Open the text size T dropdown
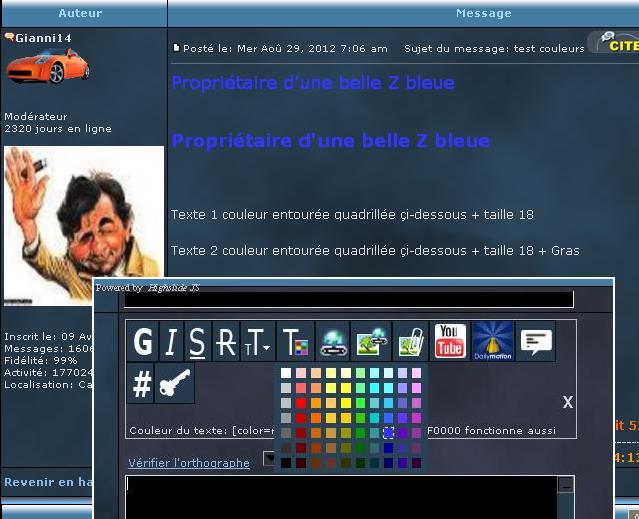 click(257, 342)
